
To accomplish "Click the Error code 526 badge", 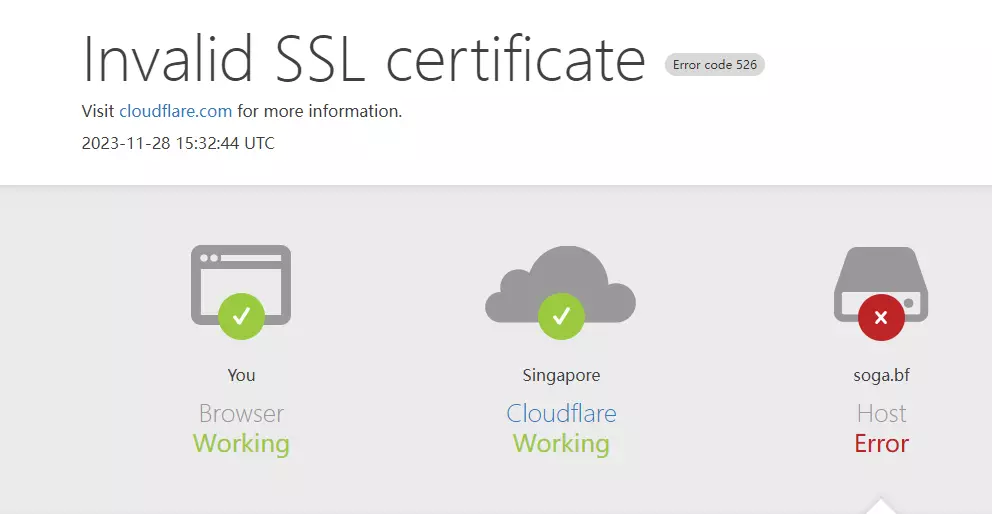I will 714,65.
